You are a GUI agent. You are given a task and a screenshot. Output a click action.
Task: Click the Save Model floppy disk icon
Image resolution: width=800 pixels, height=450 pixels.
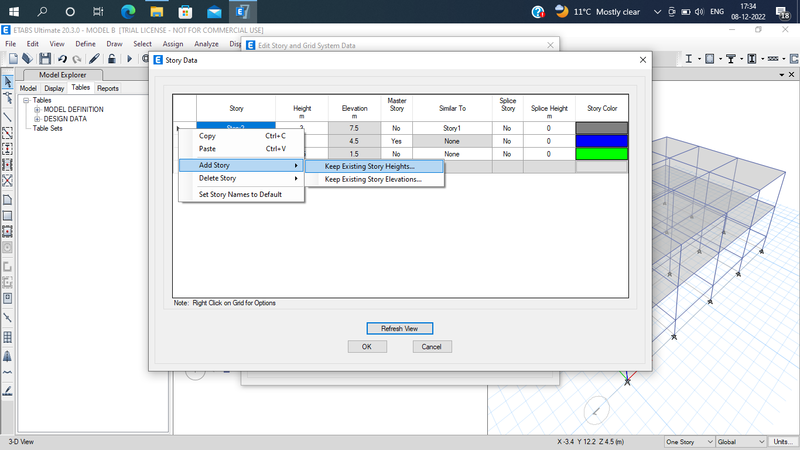pos(45,59)
